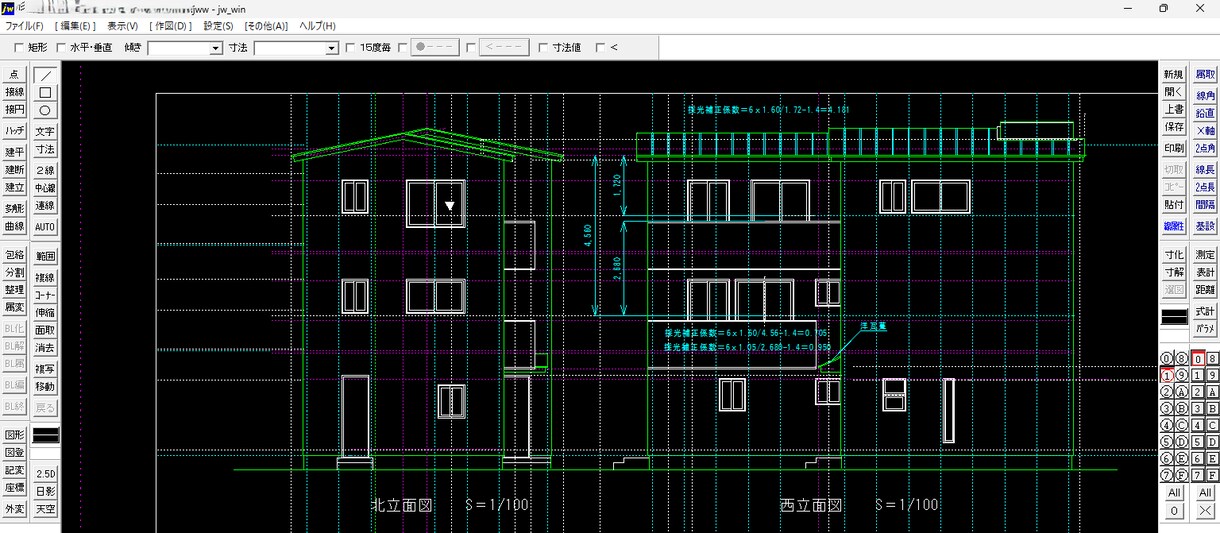
Task: Select the 曲線 curve tool
Action: click(x=14, y=227)
